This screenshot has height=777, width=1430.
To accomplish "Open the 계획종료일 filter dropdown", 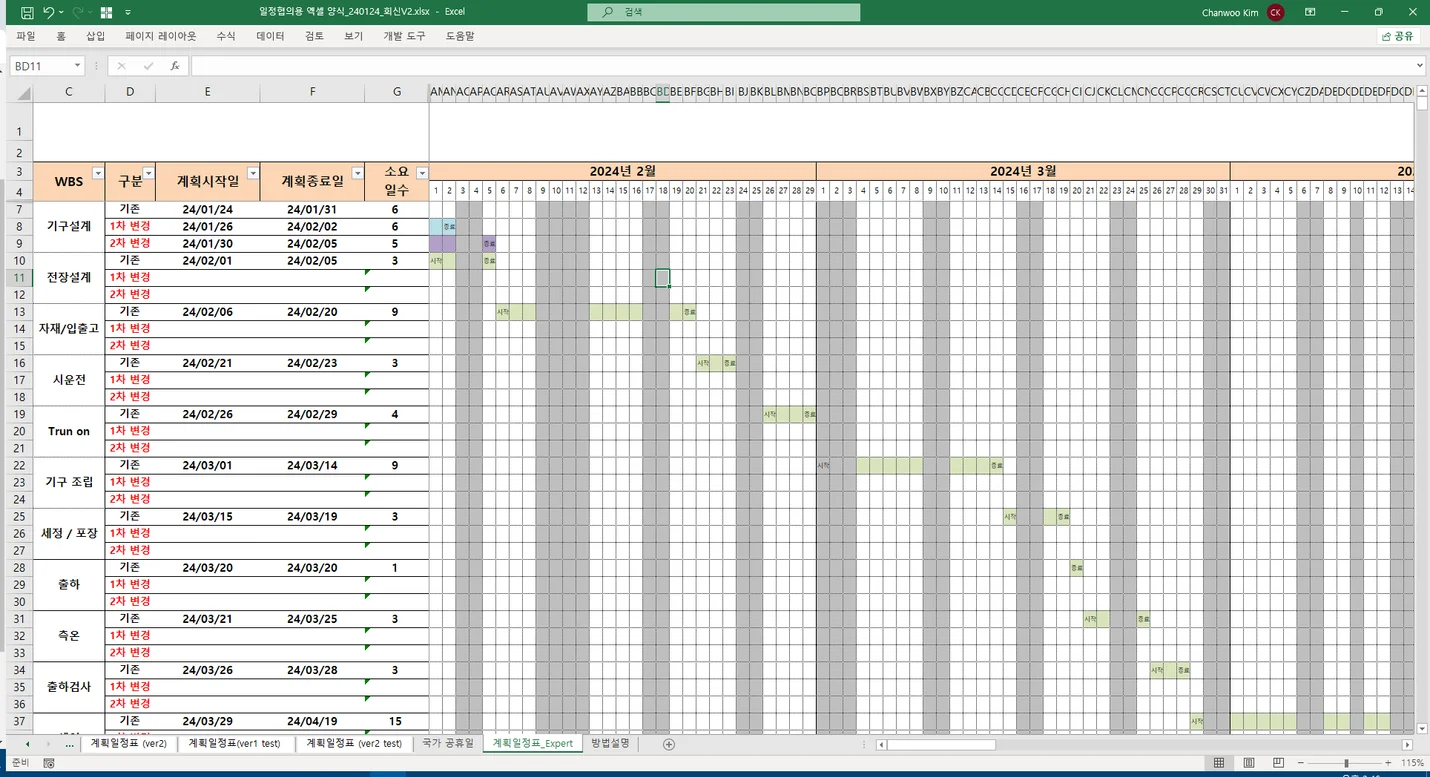I will click(x=357, y=173).
